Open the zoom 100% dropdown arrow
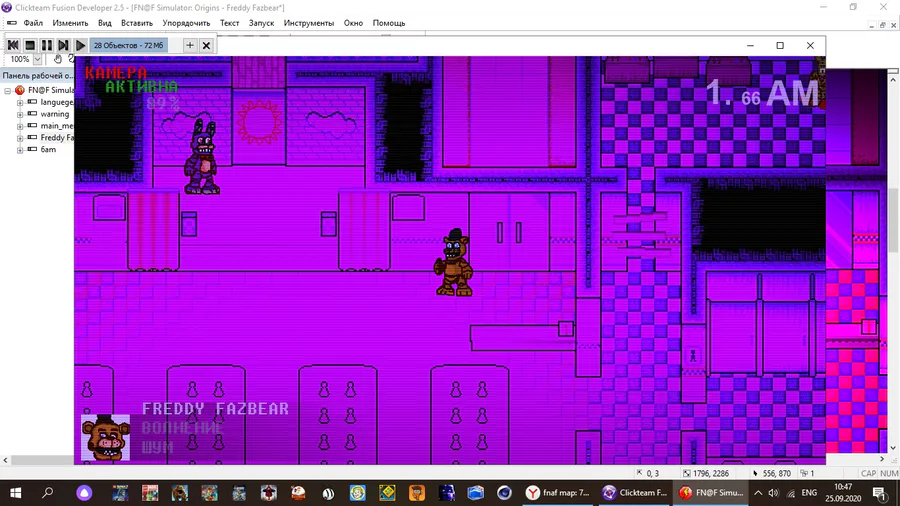 (x=37, y=59)
